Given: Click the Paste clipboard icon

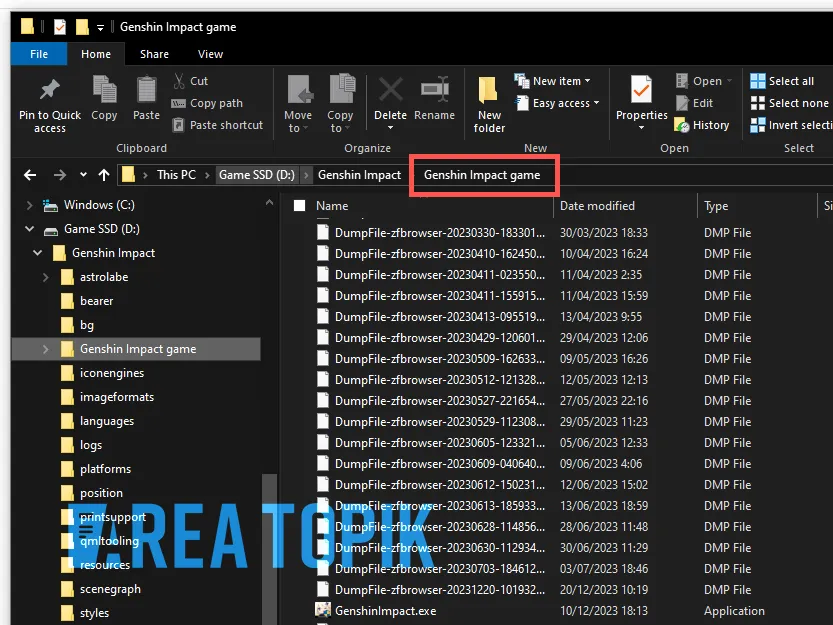Looking at the screenshot, I should pos(146,89).
